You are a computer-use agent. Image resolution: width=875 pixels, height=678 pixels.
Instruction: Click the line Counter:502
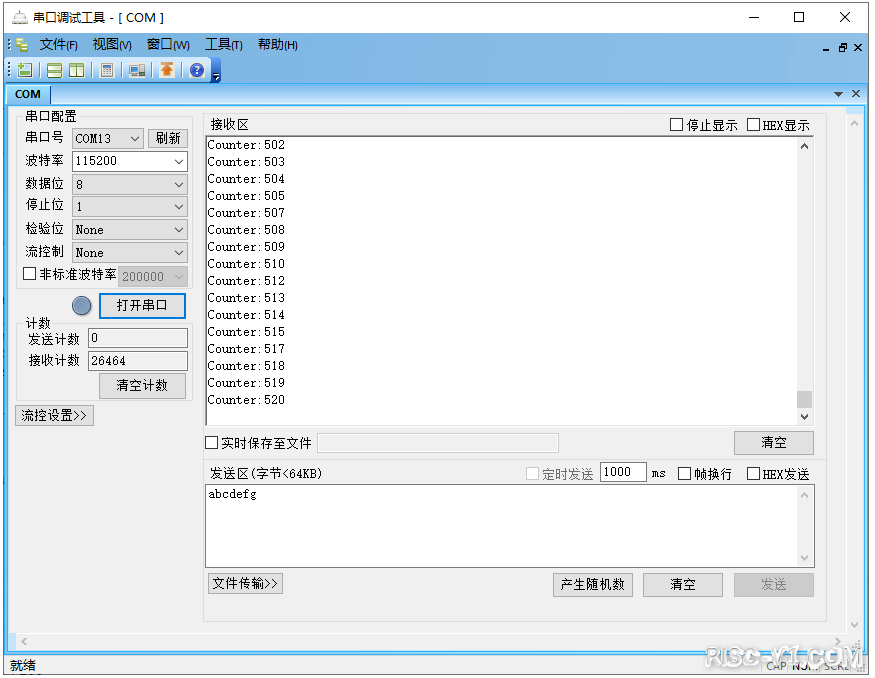[x=246, y=145]
